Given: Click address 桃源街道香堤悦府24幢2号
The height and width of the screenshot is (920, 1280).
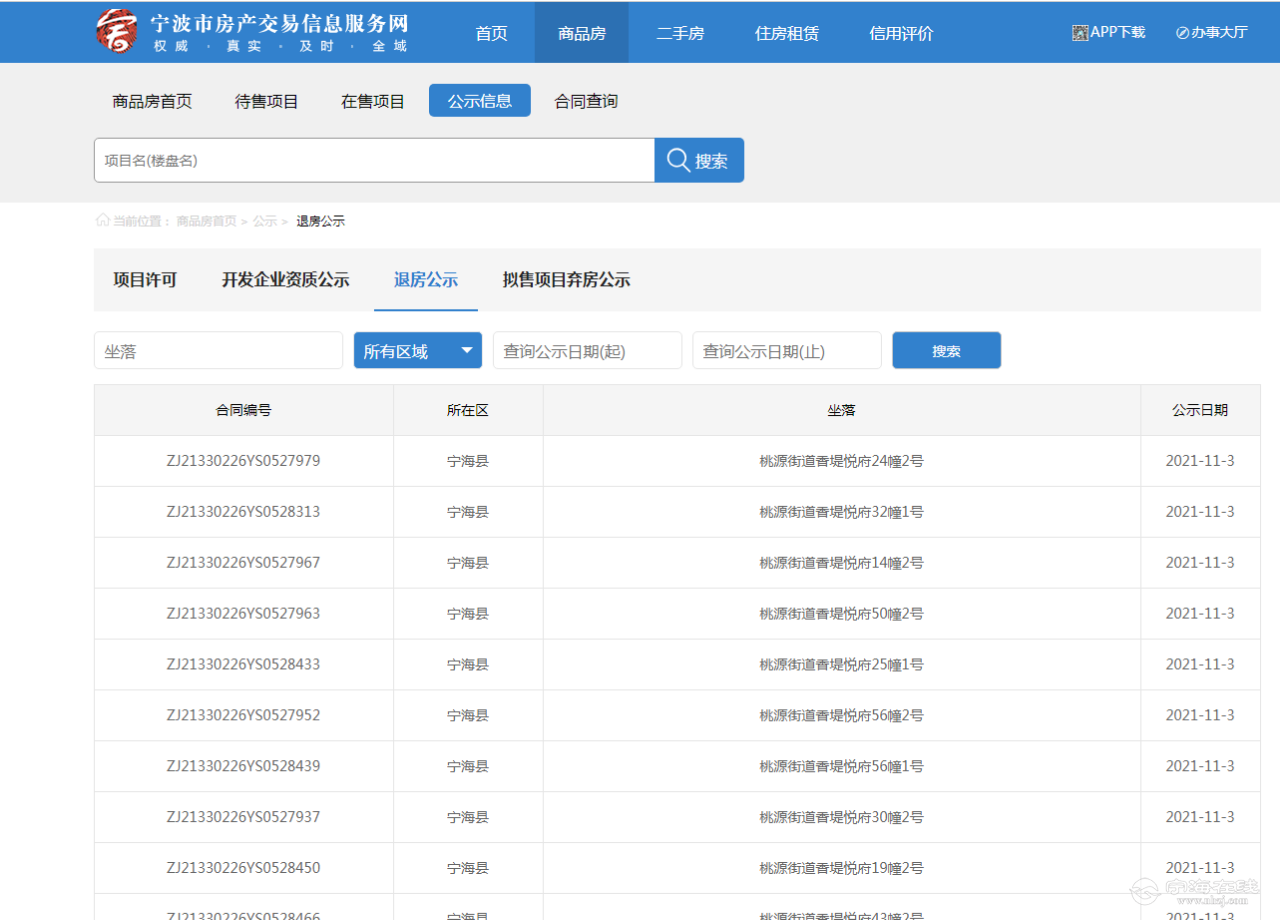Looking at the screenshot, I should [841, 461].
